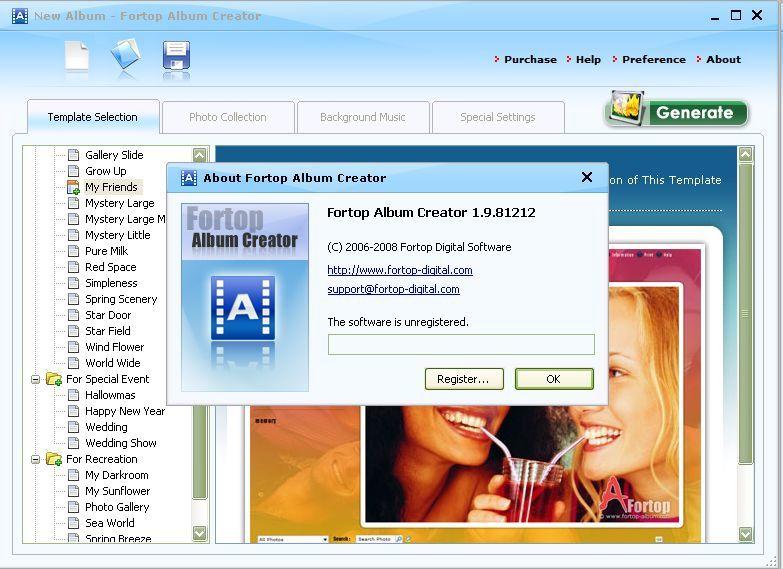This screenshot has width=783, height=569.
Task: Select the My Friends template
Action: click(111, 187)
